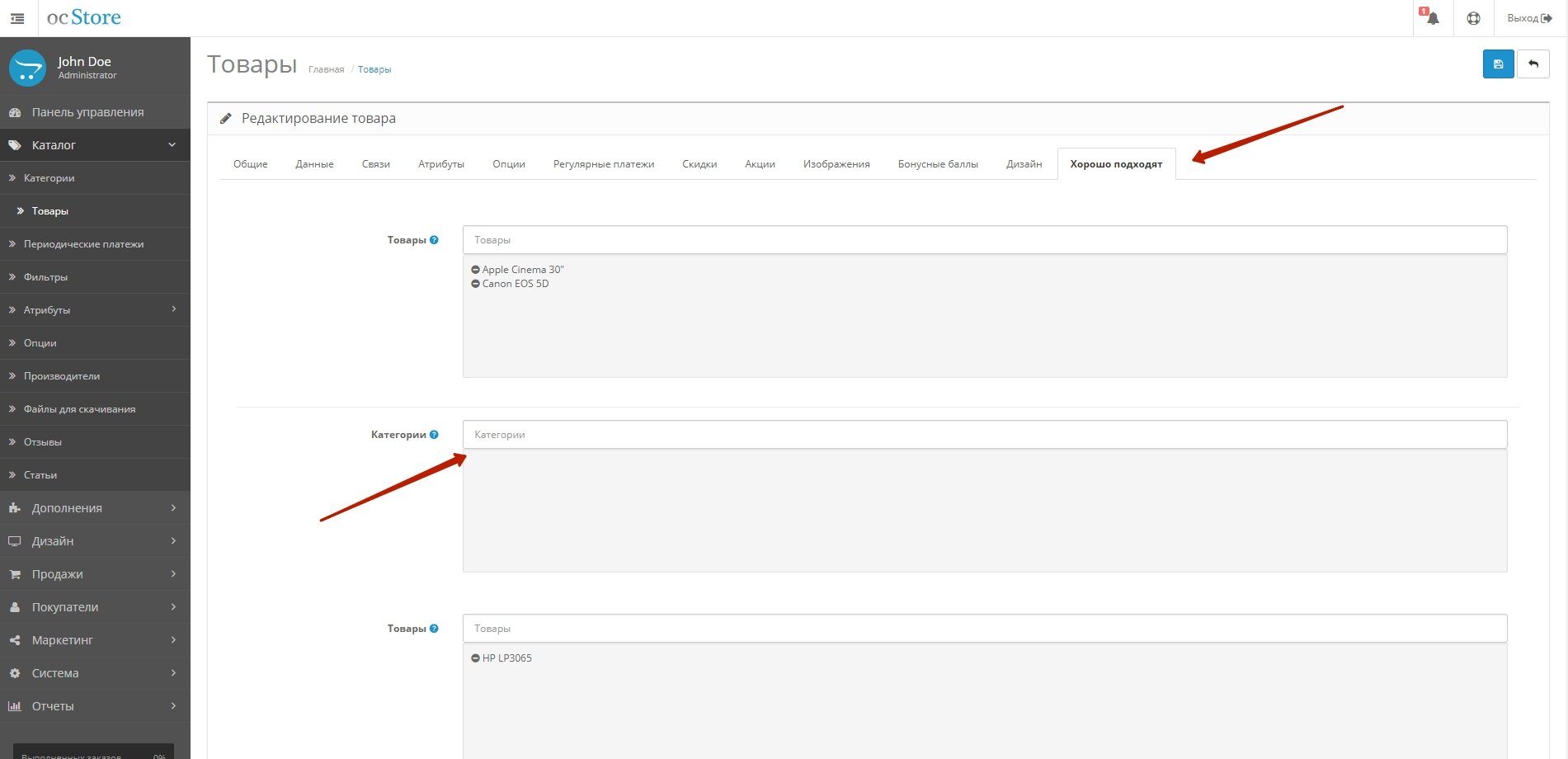Click the help lifebuoy icon in header
The image size is (1568, 759).
(x=1473, y=18)
